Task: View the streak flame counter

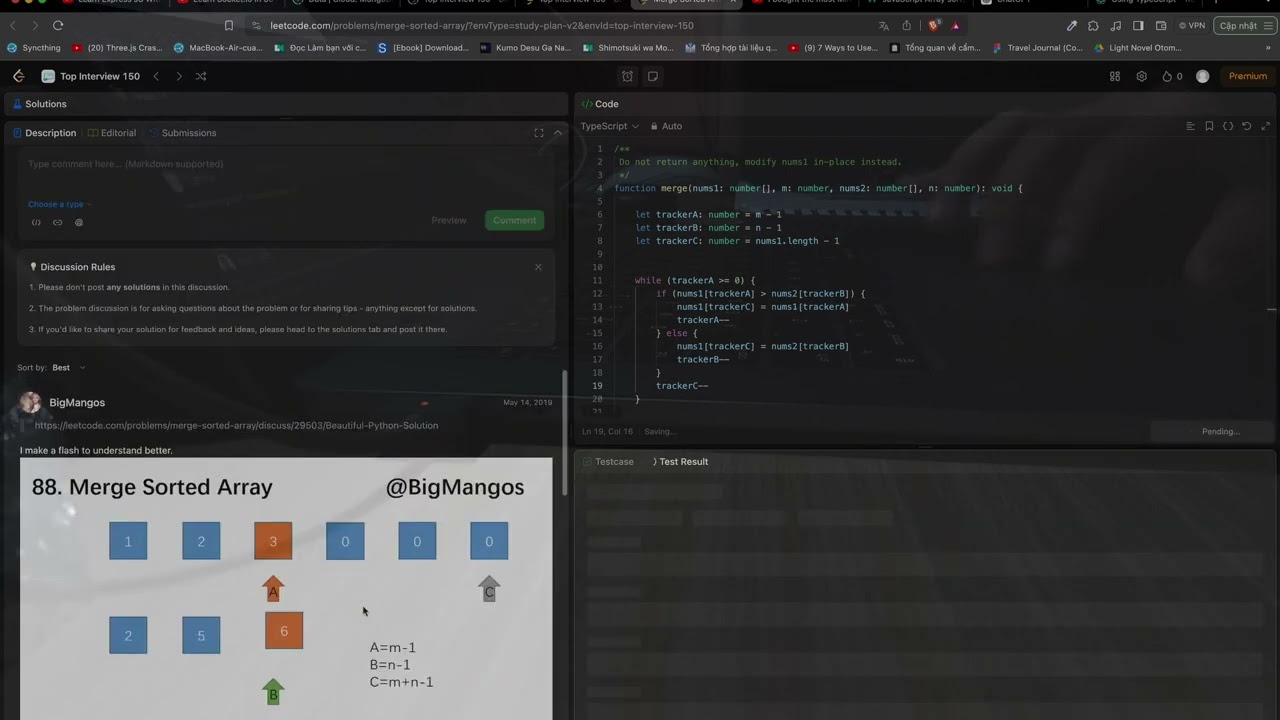Action: pos(1172,76)
